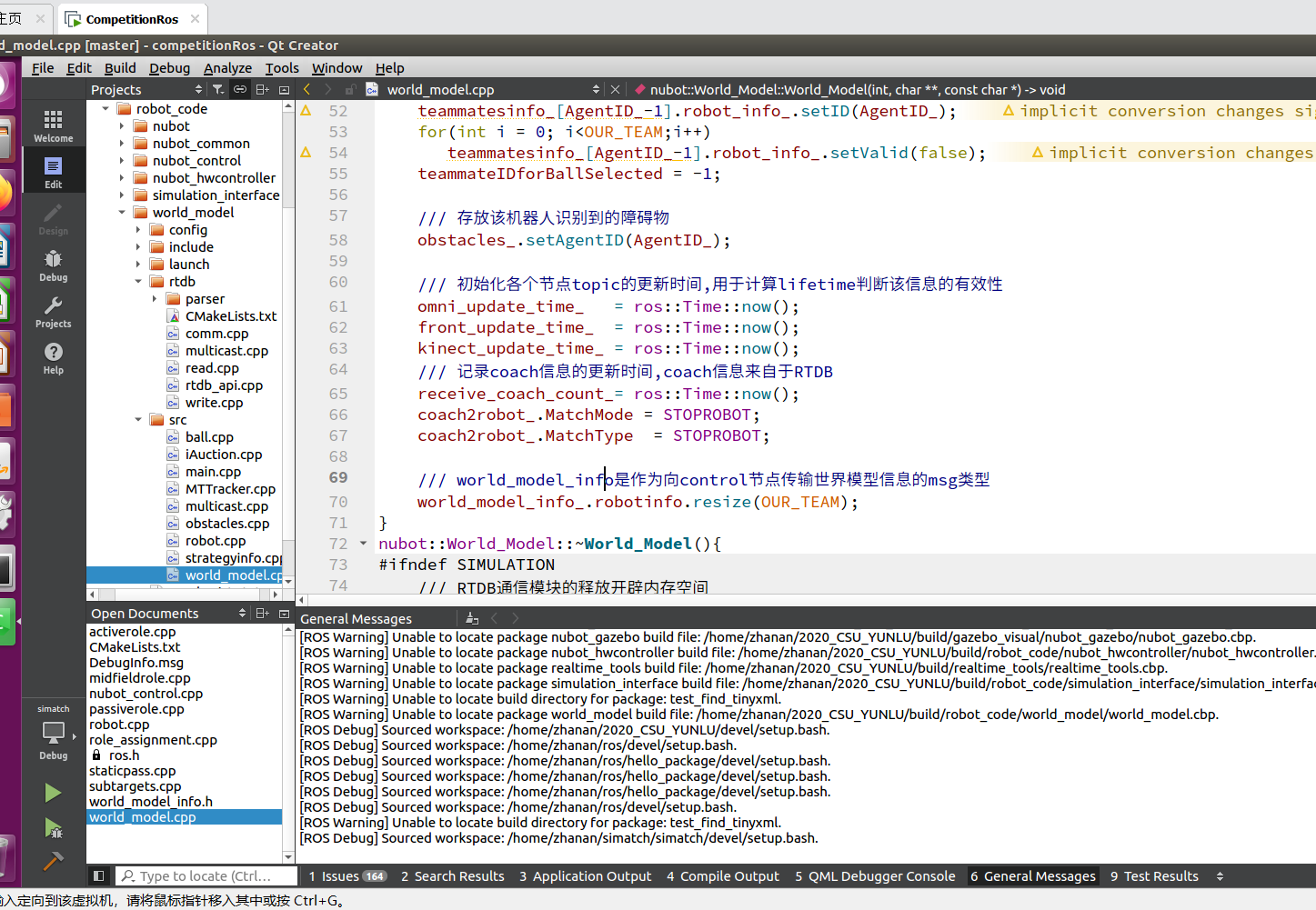
Task: Open Projects tree filter options
Action: click(x=218, y=89)
